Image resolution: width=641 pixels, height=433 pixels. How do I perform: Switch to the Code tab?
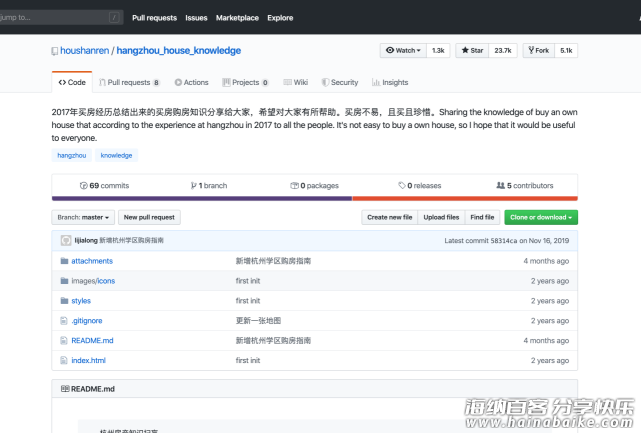(x=72, y=82)
